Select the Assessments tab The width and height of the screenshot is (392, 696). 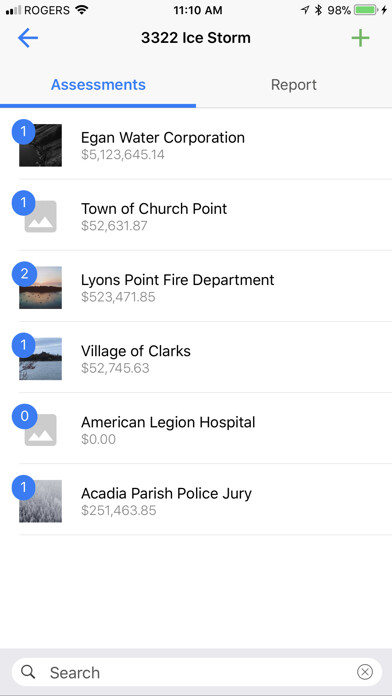coord(98,85)
